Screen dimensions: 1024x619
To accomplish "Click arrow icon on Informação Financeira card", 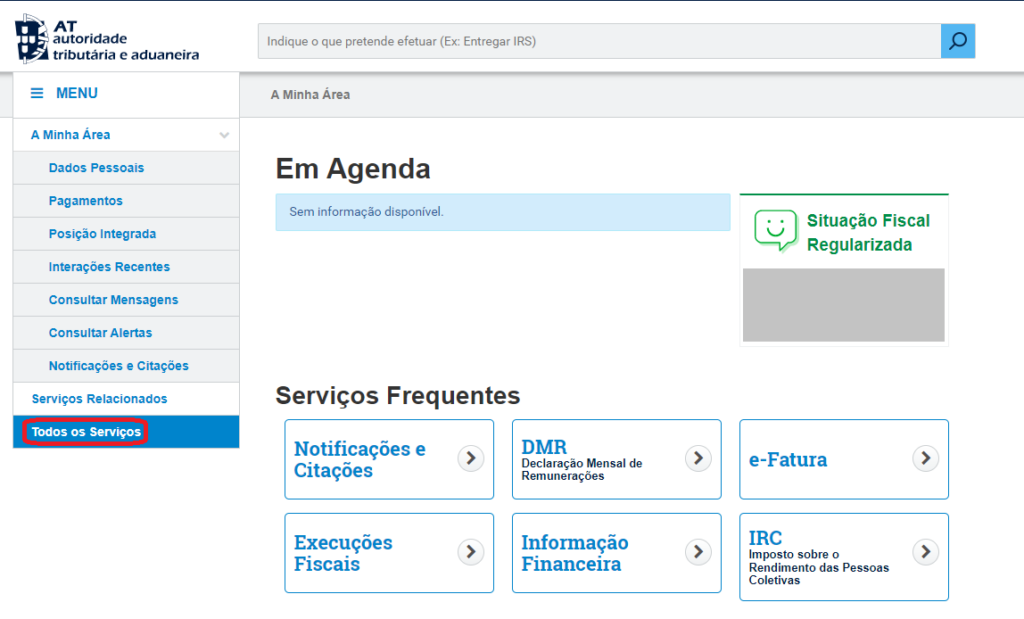I will (x=698, y=552).
